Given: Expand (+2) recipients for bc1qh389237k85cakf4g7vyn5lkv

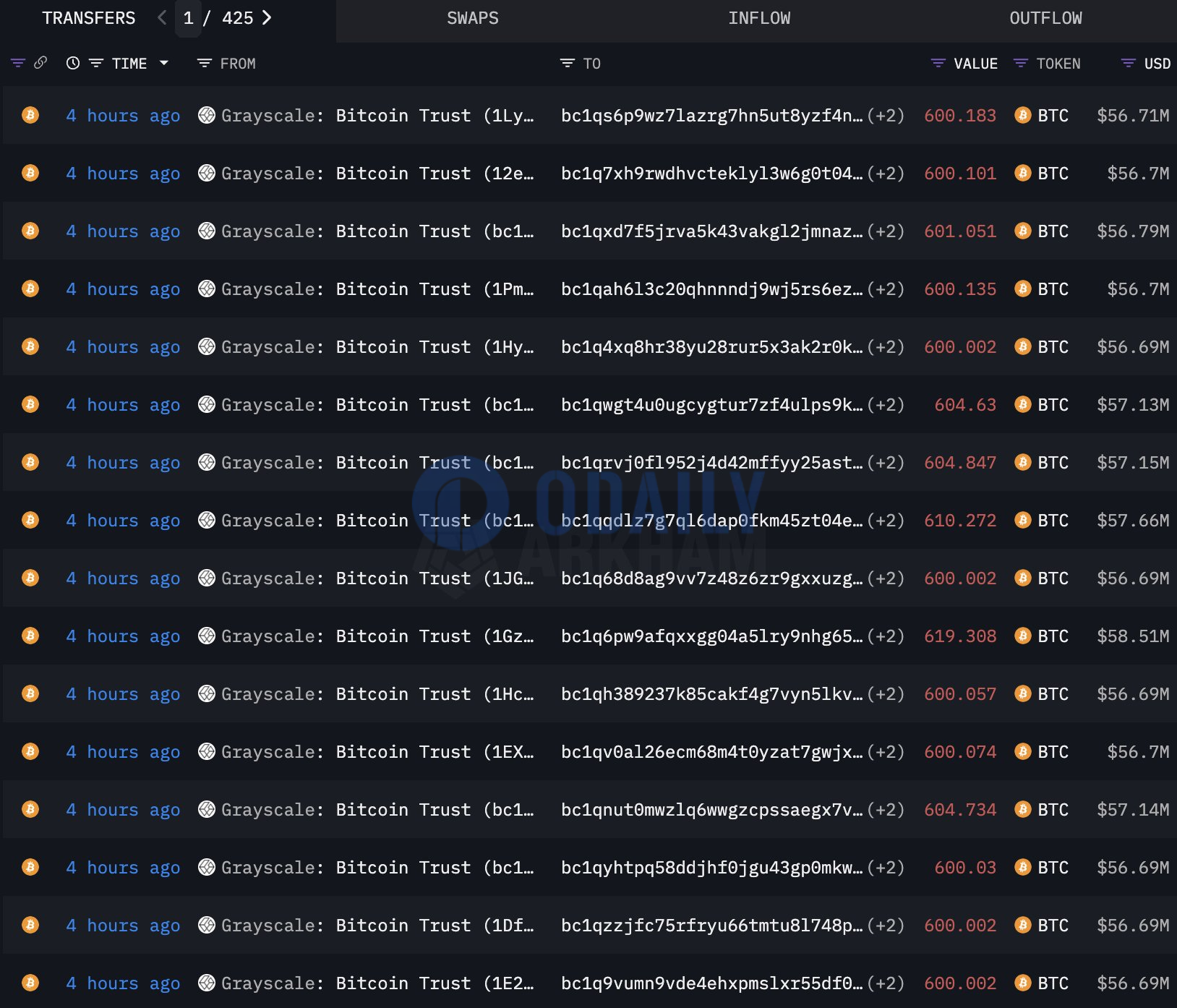Looking at the screenshot, I should click(x=886, y=694).
